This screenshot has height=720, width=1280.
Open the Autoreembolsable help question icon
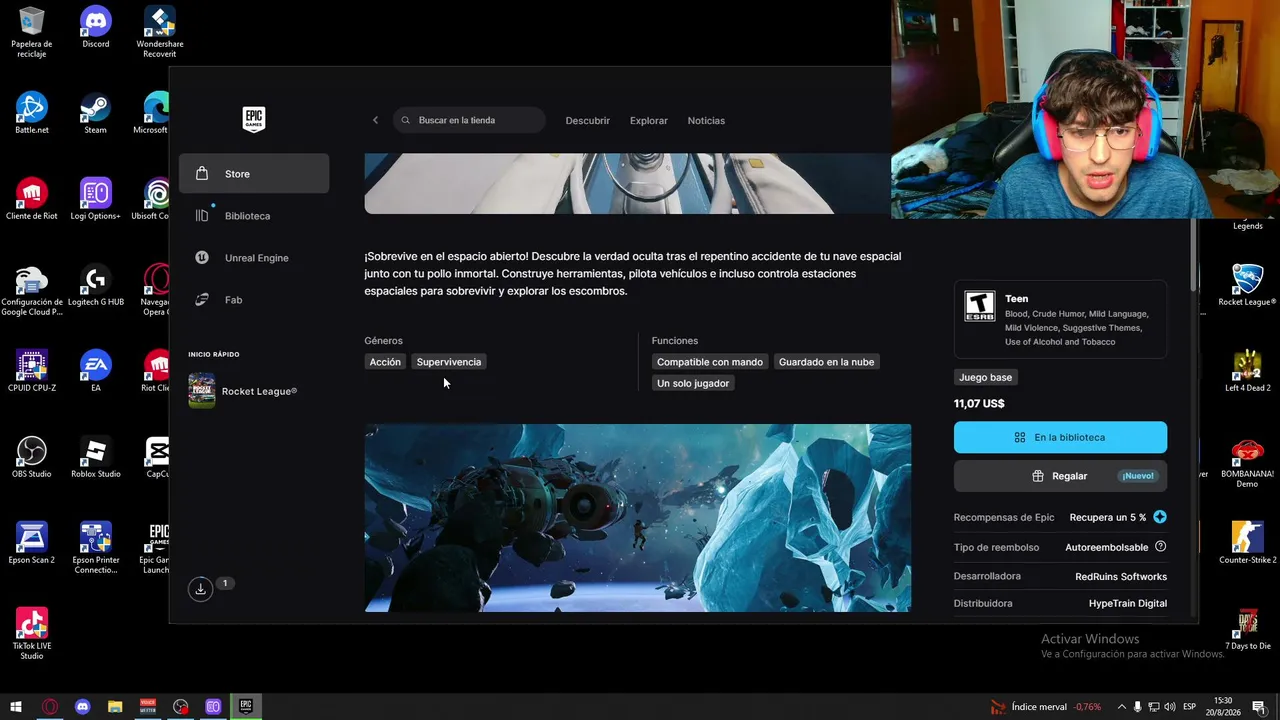pos(1161,547)
